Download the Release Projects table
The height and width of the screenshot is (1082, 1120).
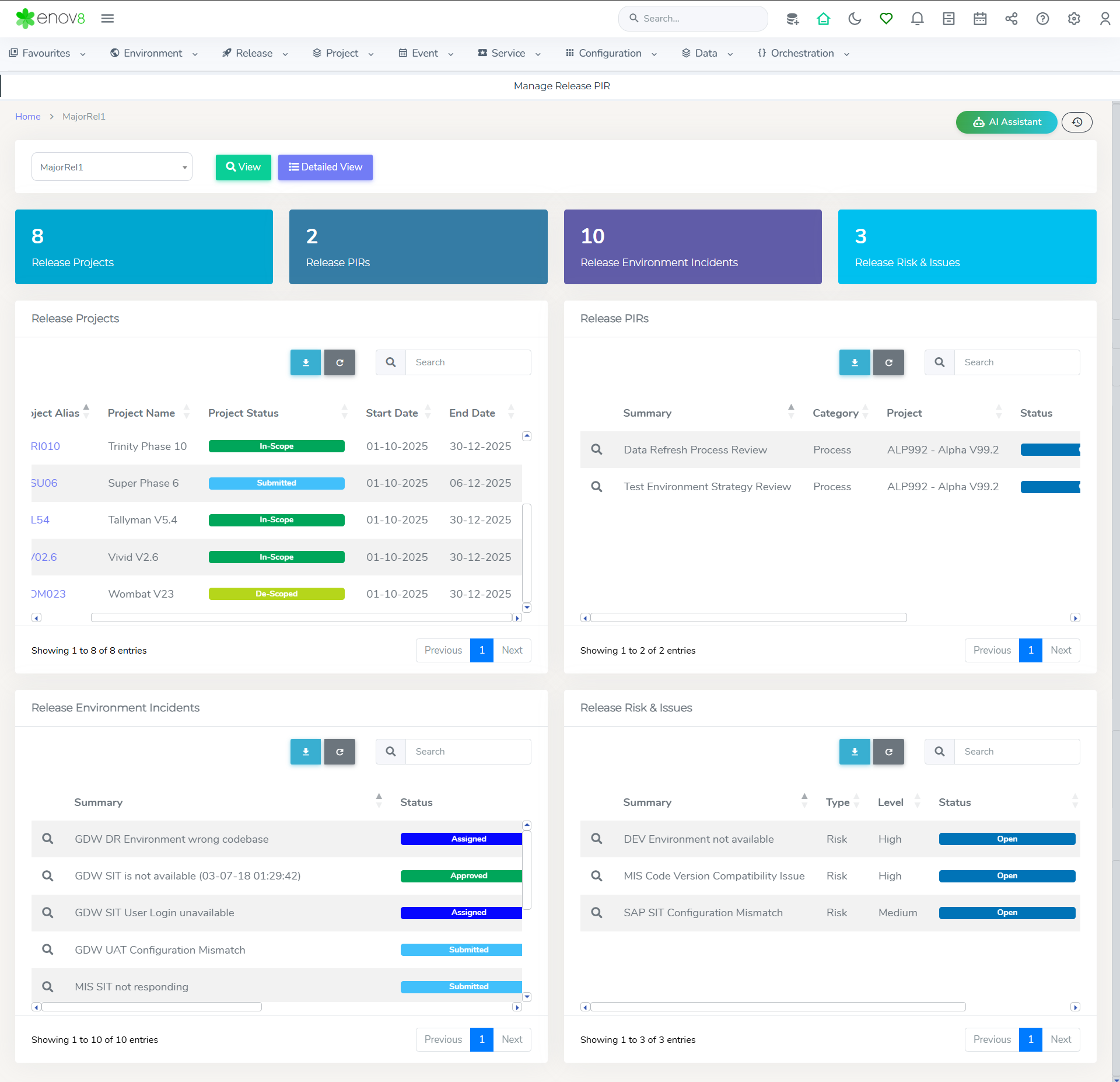click(x=306, y=362)
